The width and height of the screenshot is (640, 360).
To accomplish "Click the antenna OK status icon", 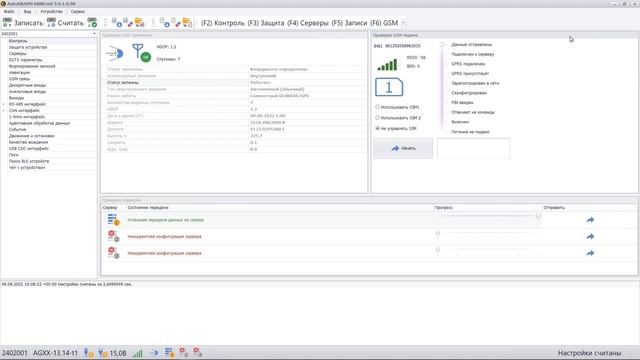I will point(141,53).
